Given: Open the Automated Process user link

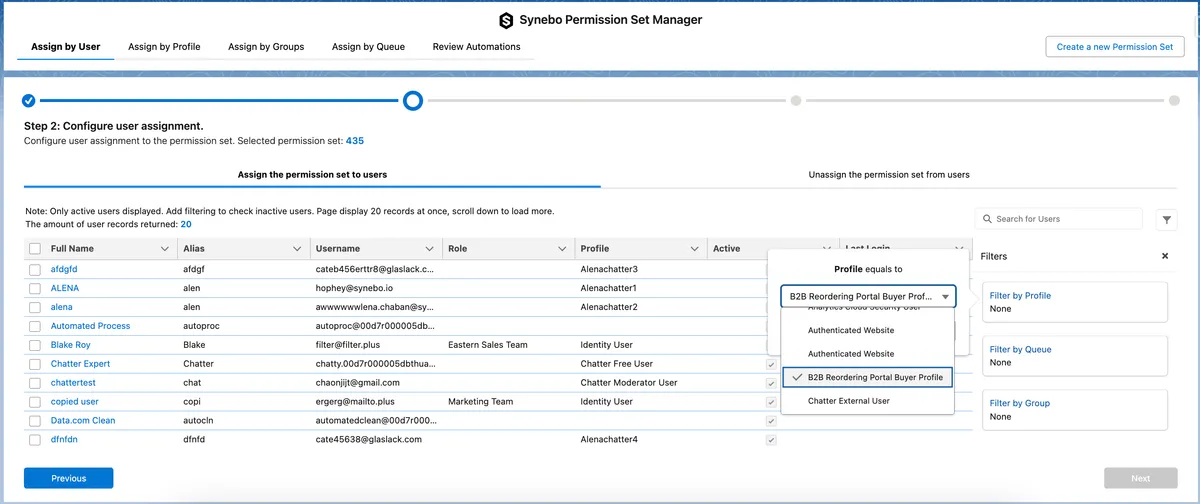Looking at the screenshot, I should coord(90,326).
